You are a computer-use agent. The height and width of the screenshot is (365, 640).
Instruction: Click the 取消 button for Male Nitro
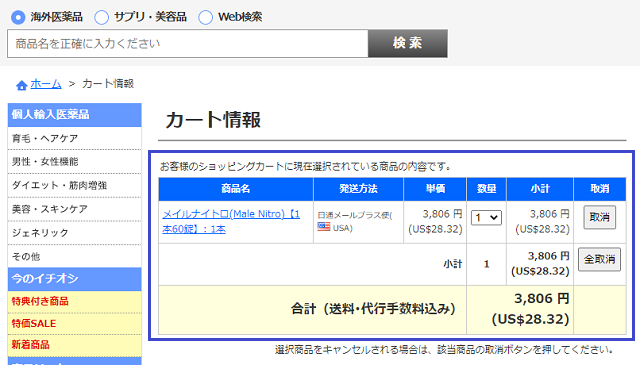599,217
